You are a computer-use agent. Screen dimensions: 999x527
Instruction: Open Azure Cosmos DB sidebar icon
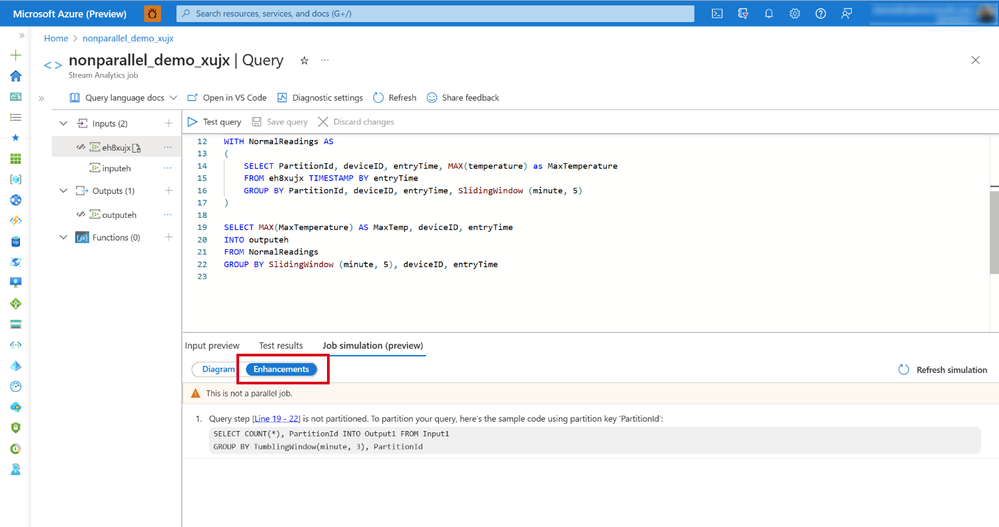(x=16, y=262)
